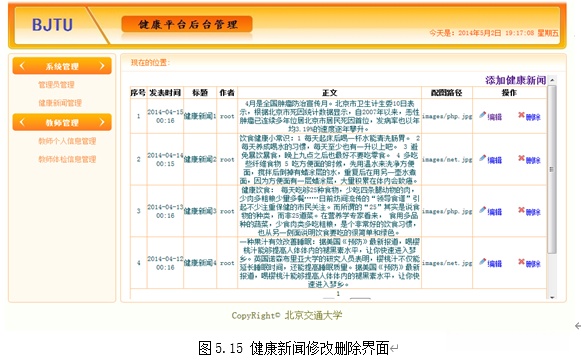Click the red X delete icon for 健康新闻4
This screenshot has height=360, width=581.
[521, 262]
